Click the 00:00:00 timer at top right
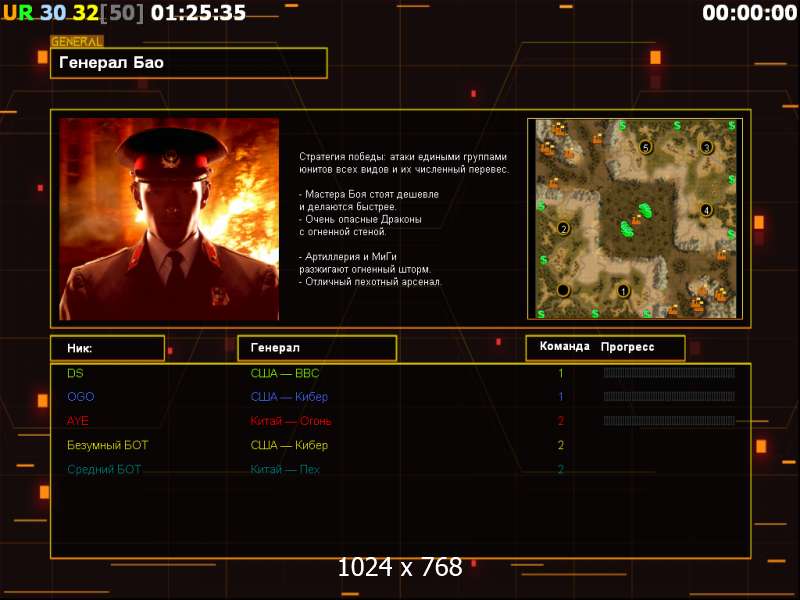 (x=749, y=13)
